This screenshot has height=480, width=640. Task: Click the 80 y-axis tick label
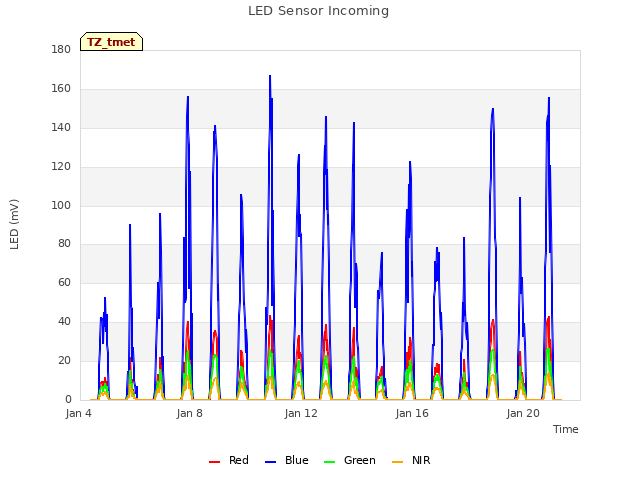64,244
